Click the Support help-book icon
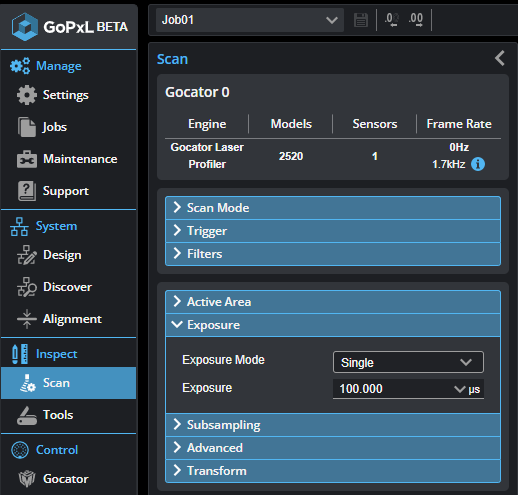 [x=27, y=191]
